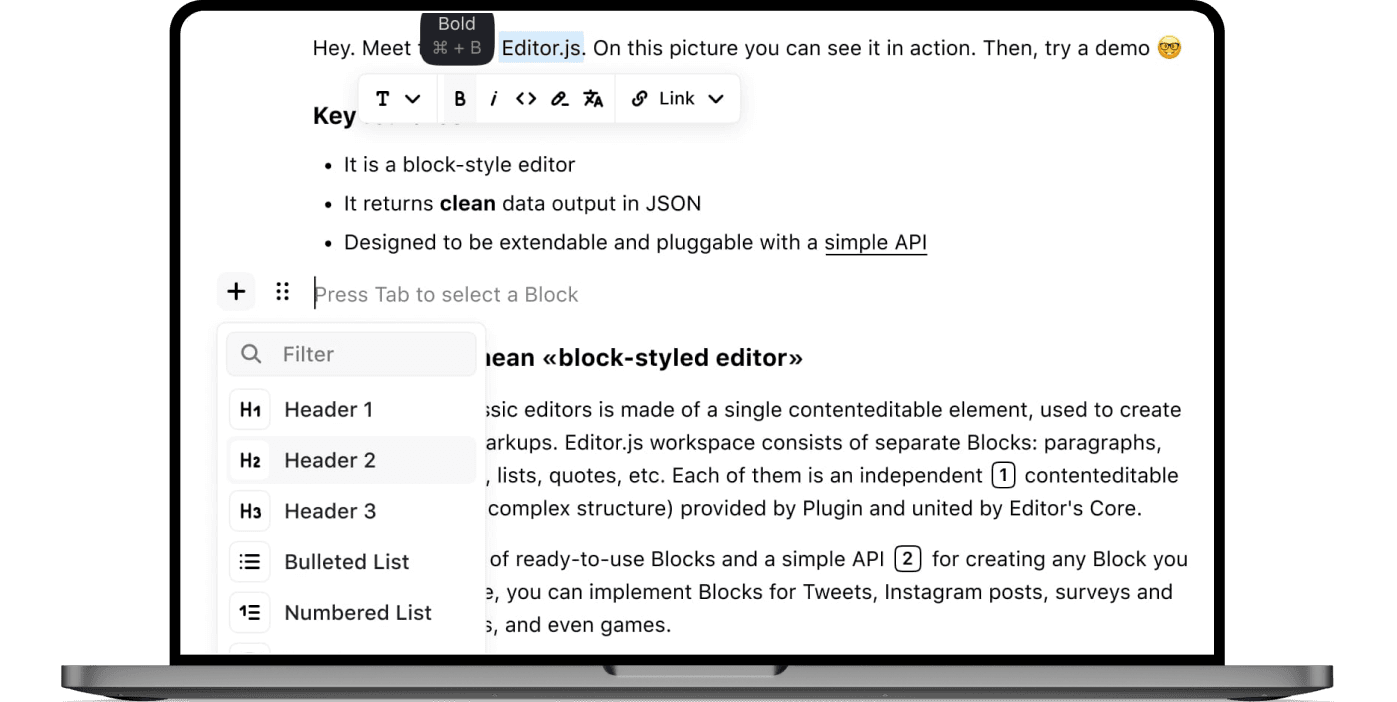This screenshot has width=1397, height=702.
Task: Click the chain link icon
Action: 640,99
